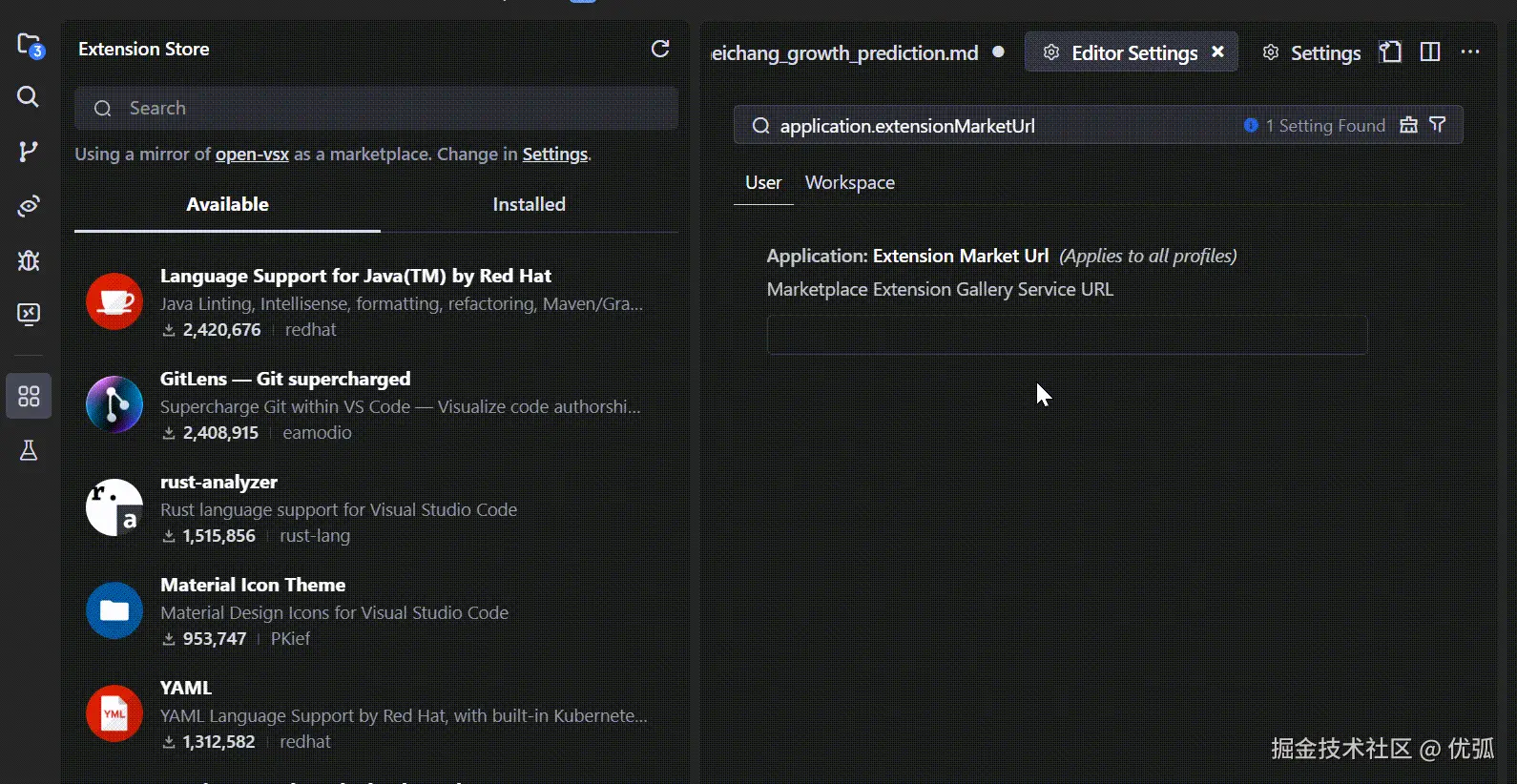The width and height of the screenshot is (1517, 784).
Task: Click the Settings link under search
Action: point(554,155)
